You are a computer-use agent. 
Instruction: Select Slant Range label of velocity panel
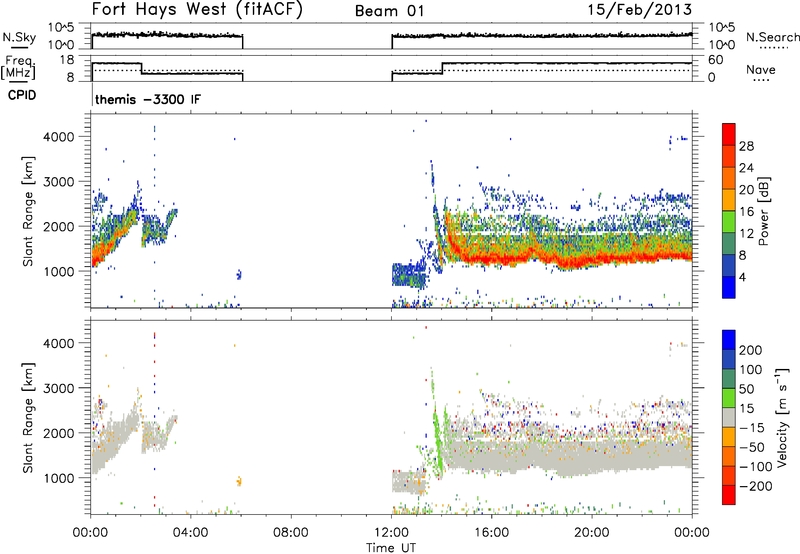pos(28,417)
